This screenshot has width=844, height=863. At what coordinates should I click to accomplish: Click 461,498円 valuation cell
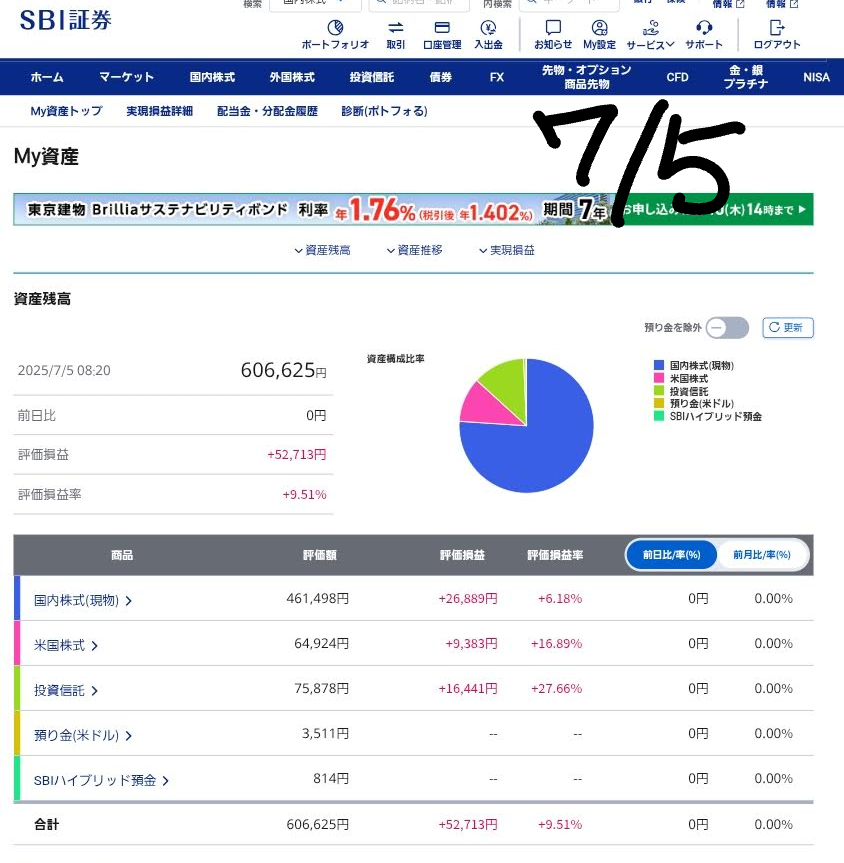tap(318, 599)
